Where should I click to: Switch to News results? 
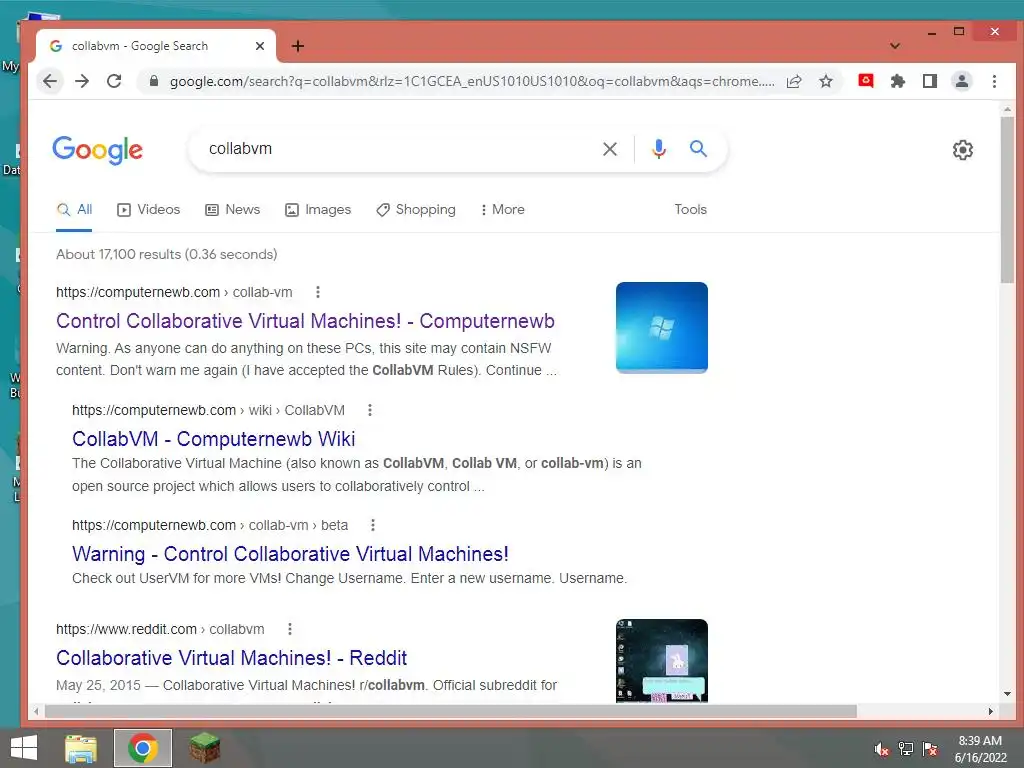[x=232, y=210]
